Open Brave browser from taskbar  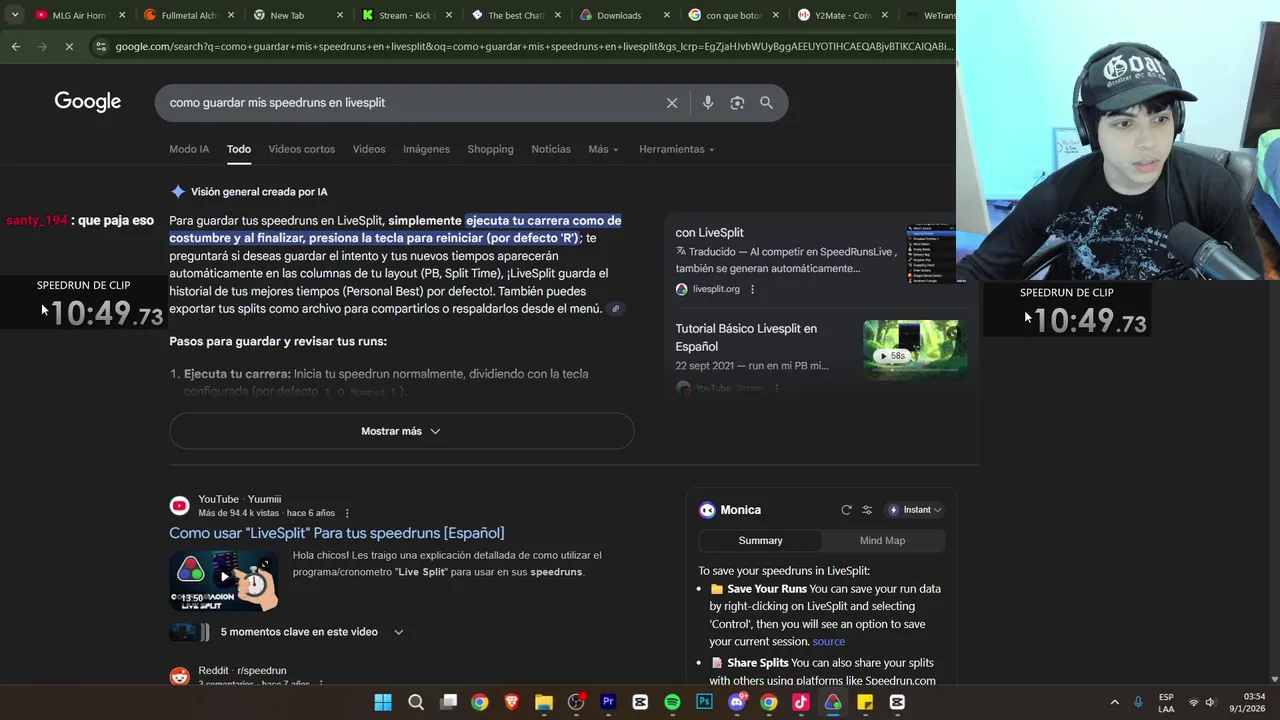coord(512,702)
